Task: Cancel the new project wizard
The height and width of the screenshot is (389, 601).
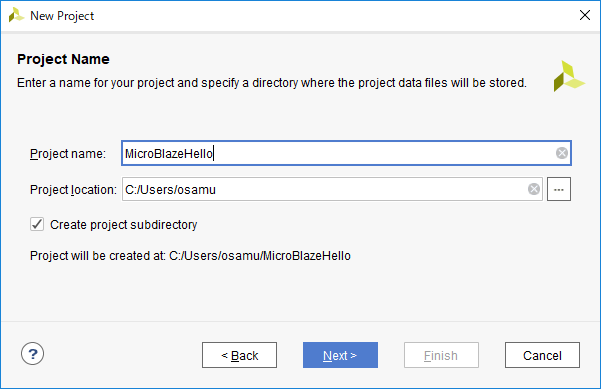Action: pyautogui.click(x=542, y=355)
